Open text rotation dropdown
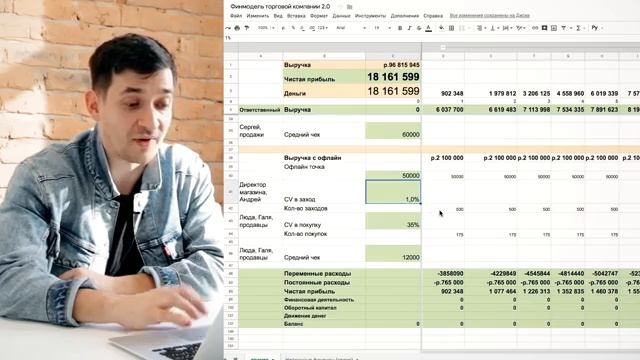The image size is (640, 360). click(x=521, y=28)
